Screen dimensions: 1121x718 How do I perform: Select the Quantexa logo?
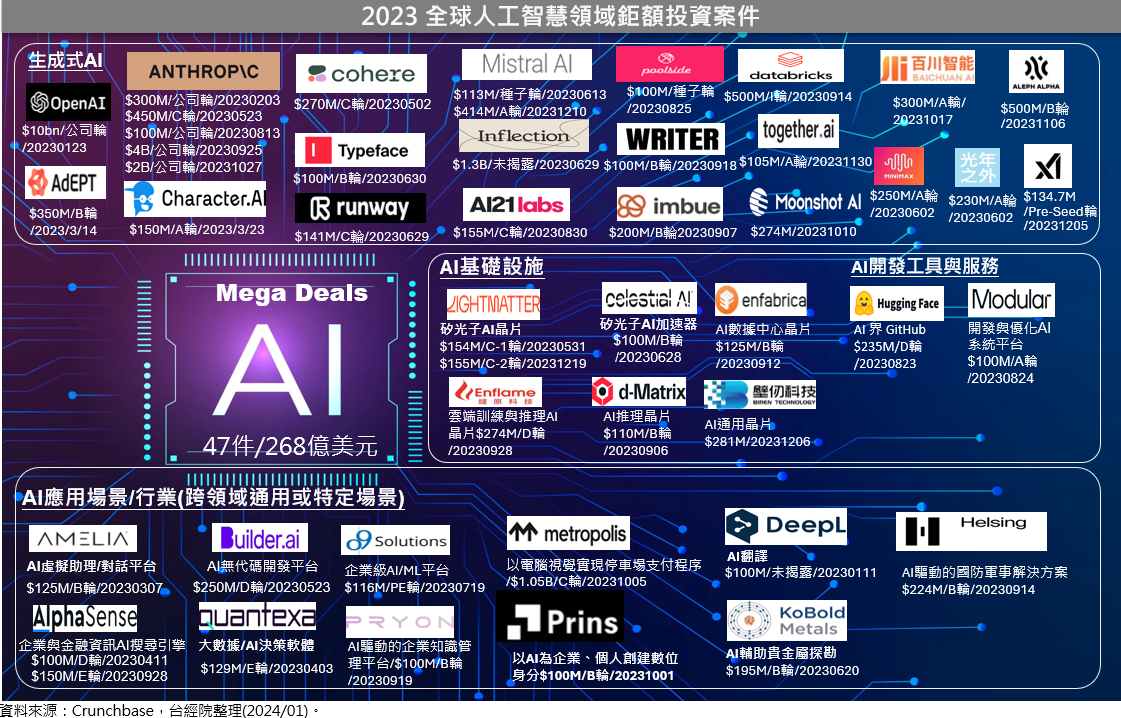257,616
